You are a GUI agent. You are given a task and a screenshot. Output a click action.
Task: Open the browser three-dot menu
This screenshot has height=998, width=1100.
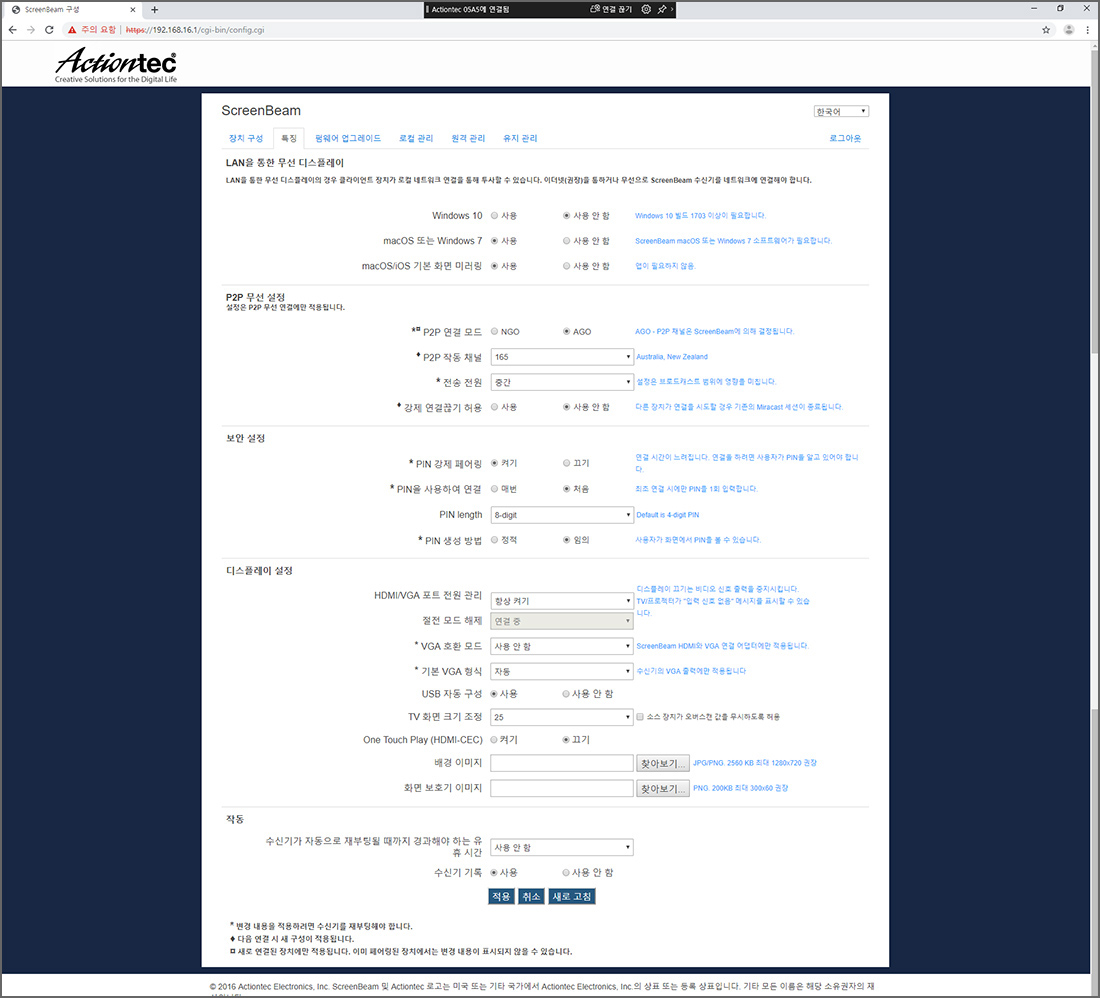tap(1086, 30)
